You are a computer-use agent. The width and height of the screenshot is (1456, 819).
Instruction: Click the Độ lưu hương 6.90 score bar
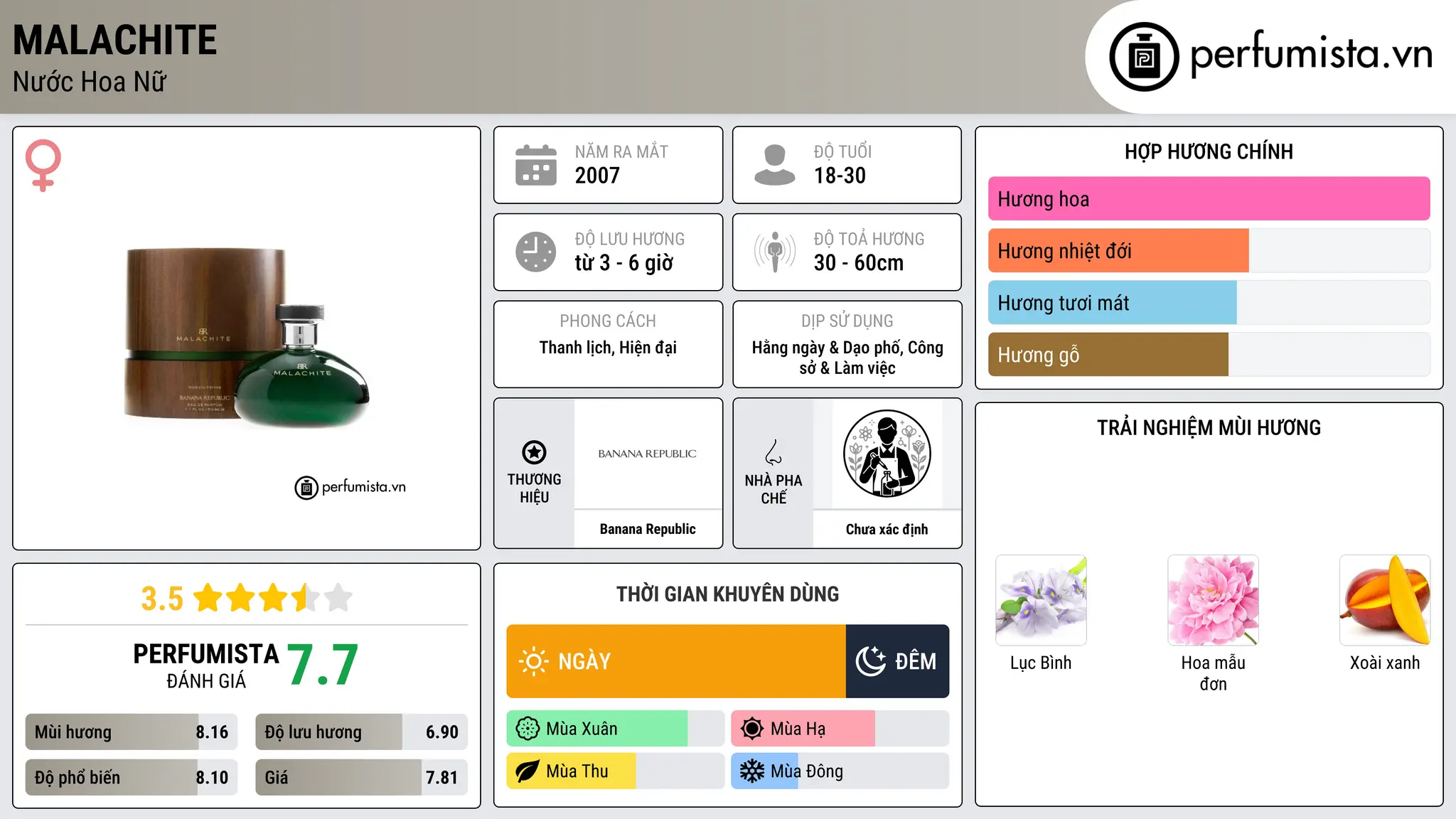[361, 732]
